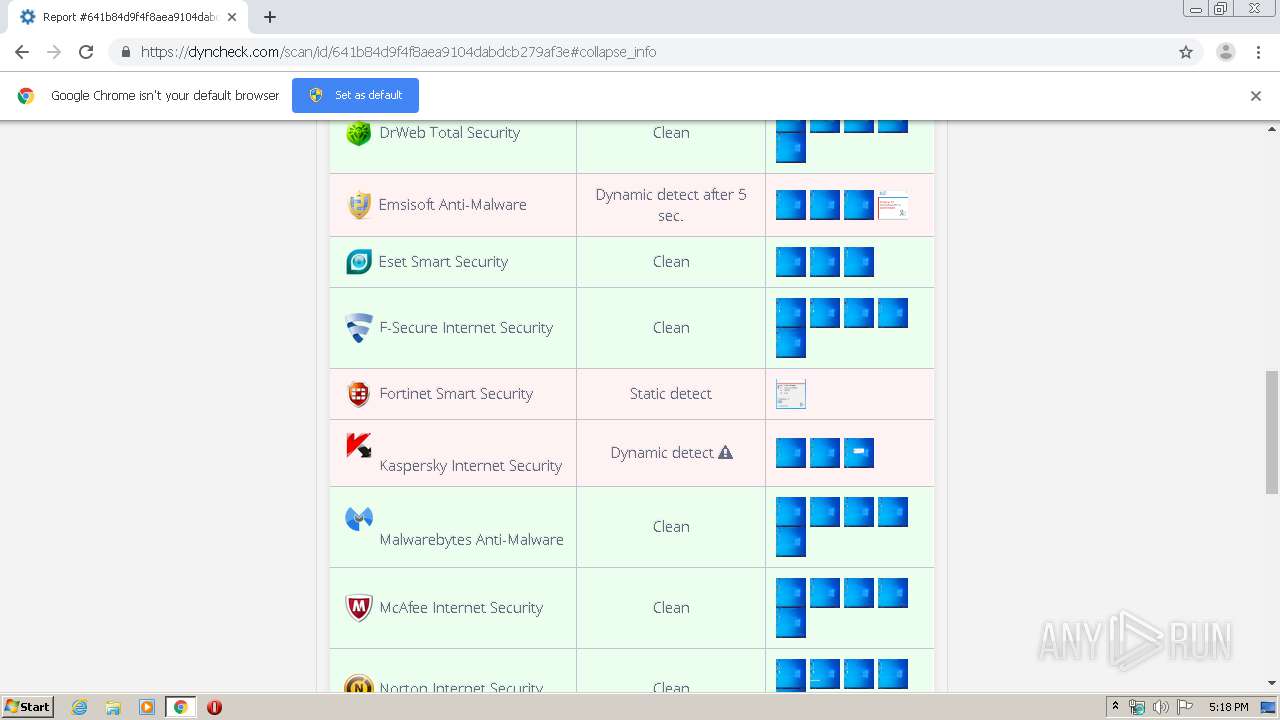Click the page vertical scrollbar thumb
Image resolution: width=1280 pixels, height=720 pixels.
click(1272, 431)
